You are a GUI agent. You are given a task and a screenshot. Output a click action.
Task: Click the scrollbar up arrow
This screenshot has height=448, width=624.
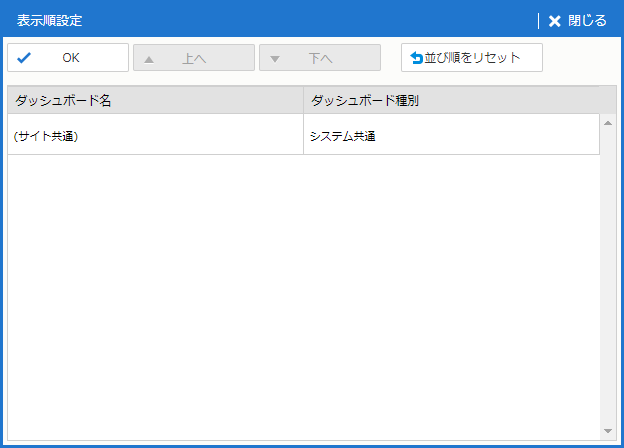(x=607, y=123)
